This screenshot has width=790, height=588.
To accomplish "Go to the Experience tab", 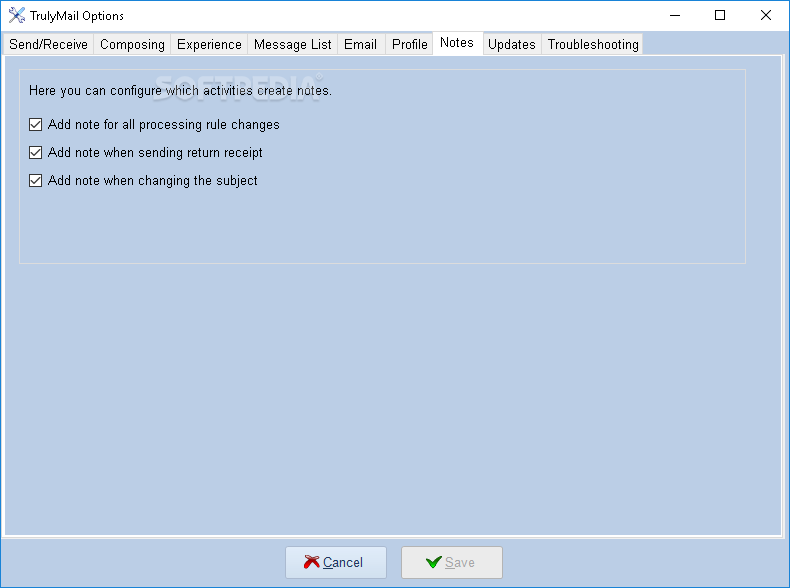I will click(x=209, y=44).
